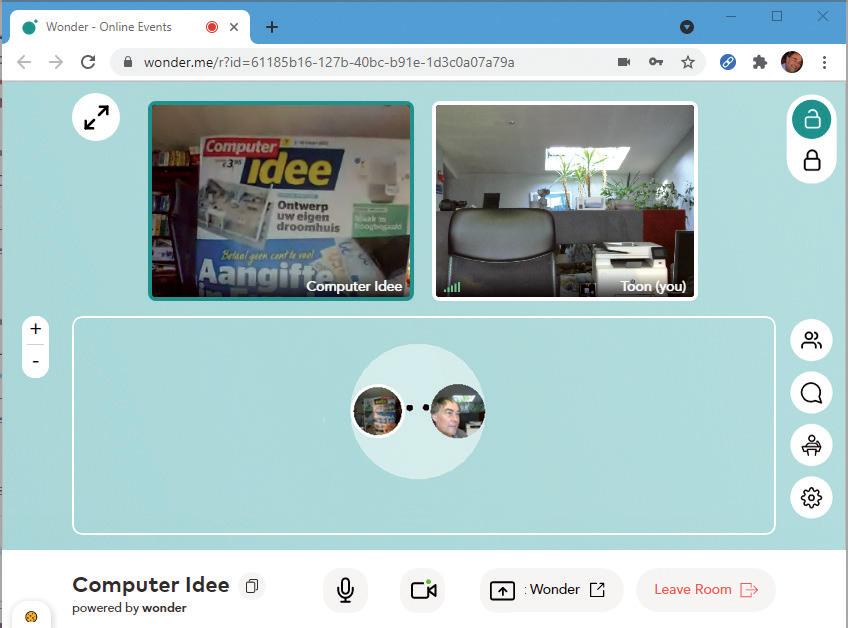
Task: Expand video to fullscreen with arrows icon
Action: pos(96,117)
